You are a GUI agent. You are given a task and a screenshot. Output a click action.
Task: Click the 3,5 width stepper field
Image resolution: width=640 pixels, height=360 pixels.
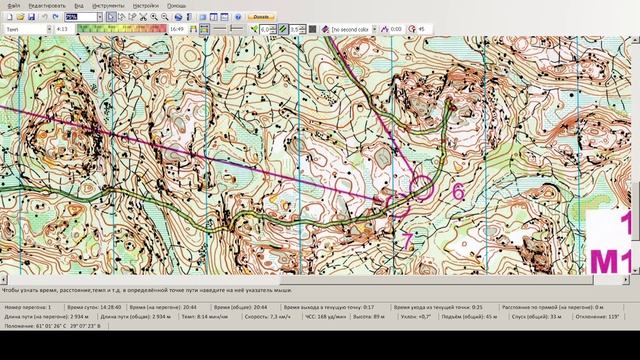[298, 29]
